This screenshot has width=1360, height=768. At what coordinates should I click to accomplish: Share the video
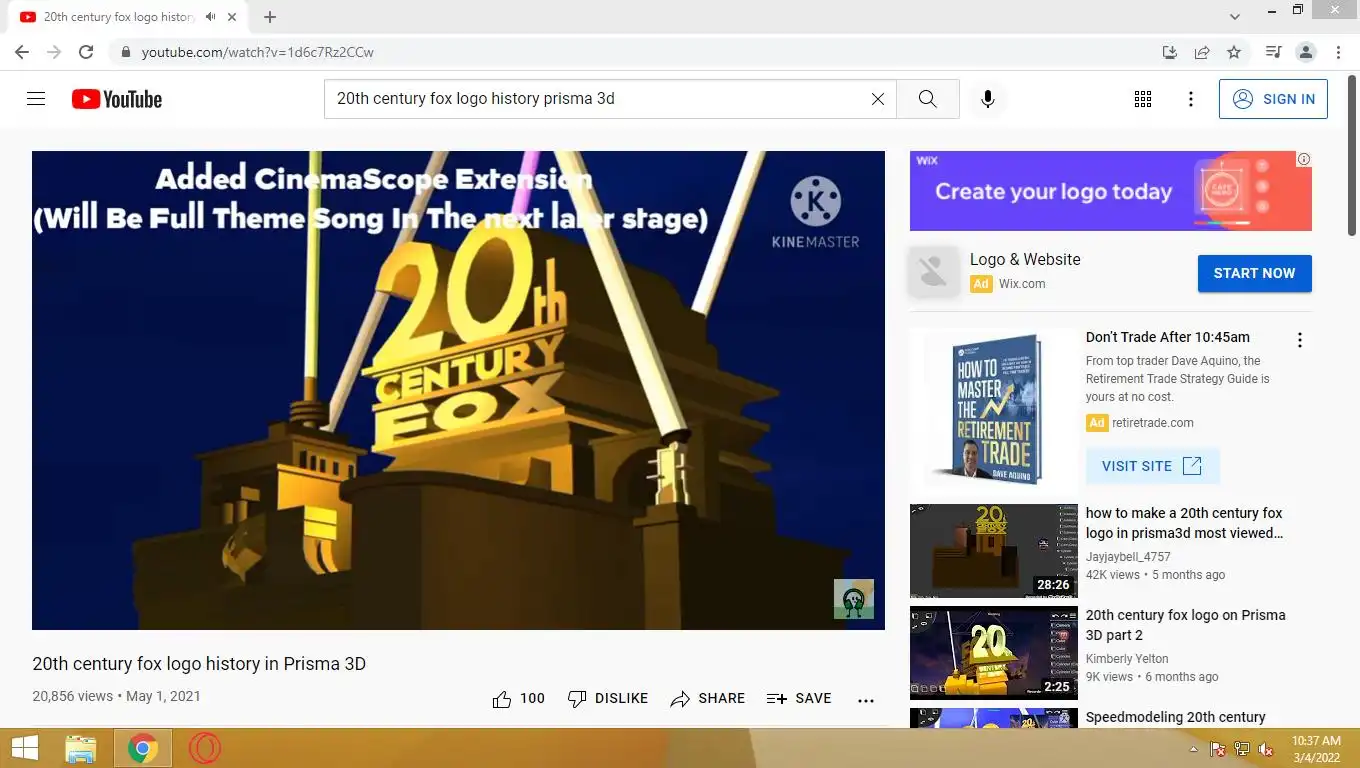tap(708, 699)
